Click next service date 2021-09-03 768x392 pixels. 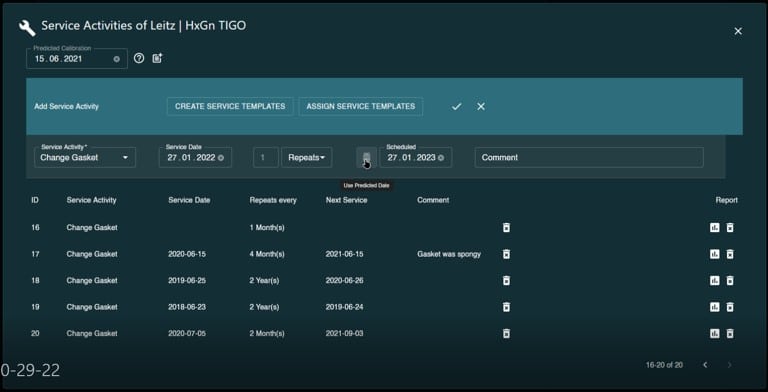click(x=344, y=333)
